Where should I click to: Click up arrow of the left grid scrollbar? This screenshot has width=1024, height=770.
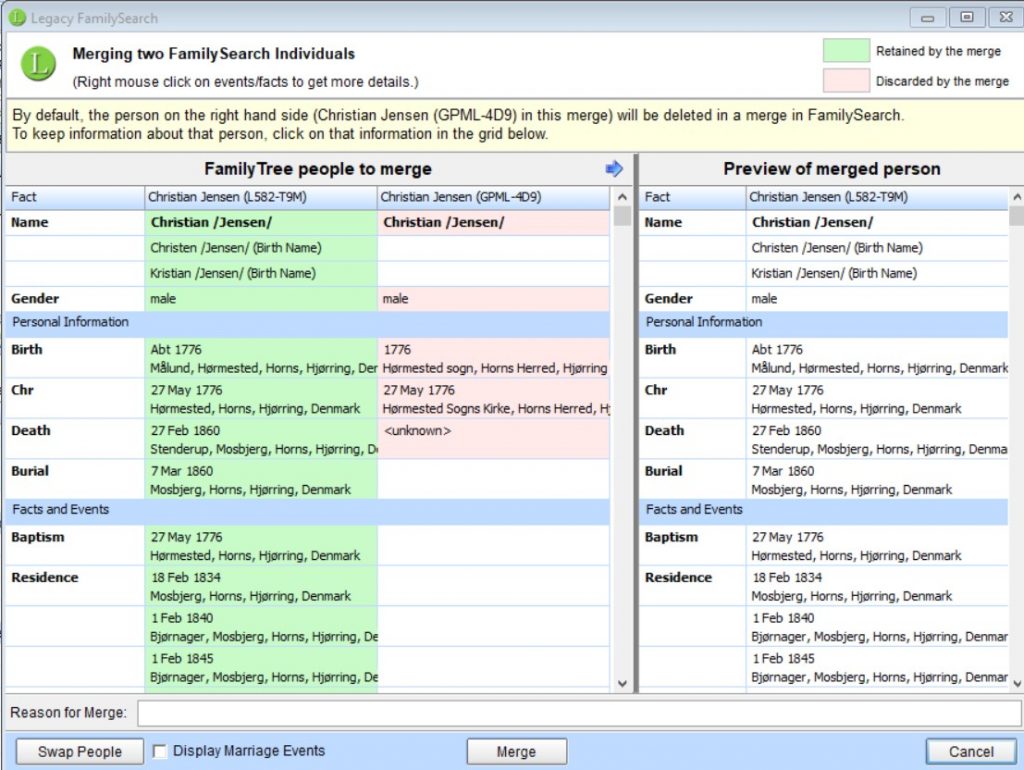(622, 197)
